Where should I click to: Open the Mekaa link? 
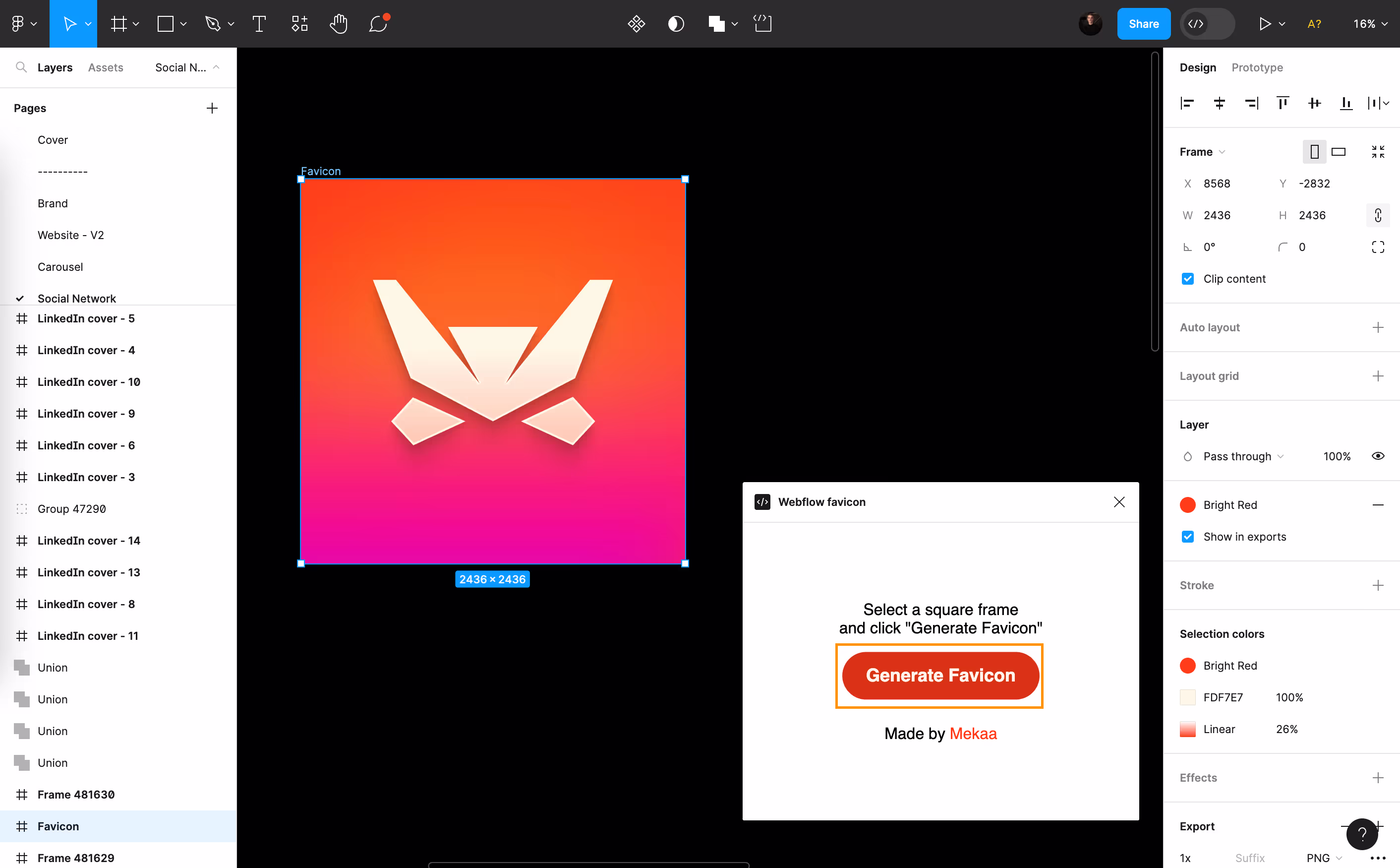click(973, 733)
